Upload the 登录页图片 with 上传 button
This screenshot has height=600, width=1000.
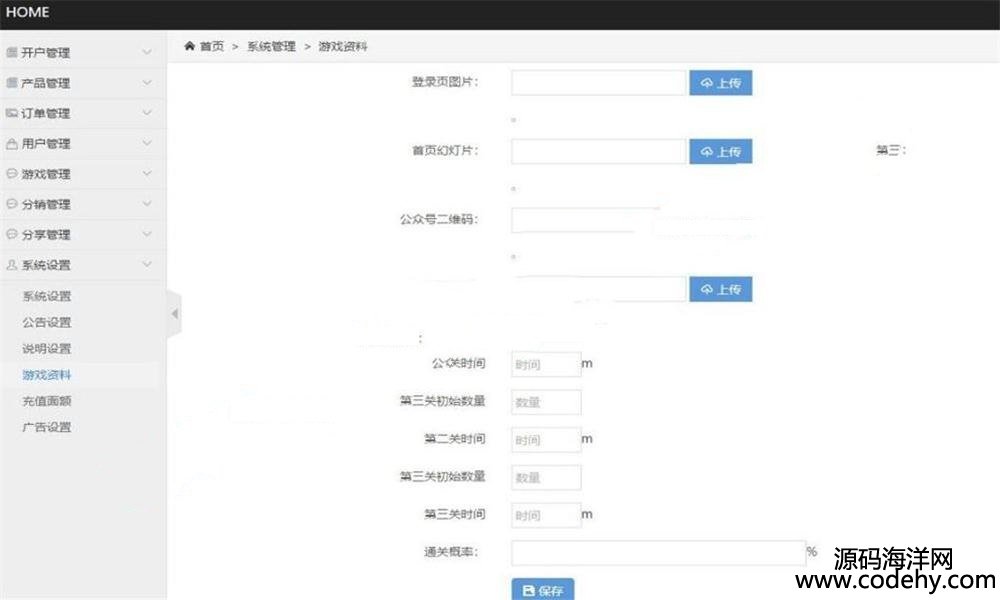pos(721,83)
